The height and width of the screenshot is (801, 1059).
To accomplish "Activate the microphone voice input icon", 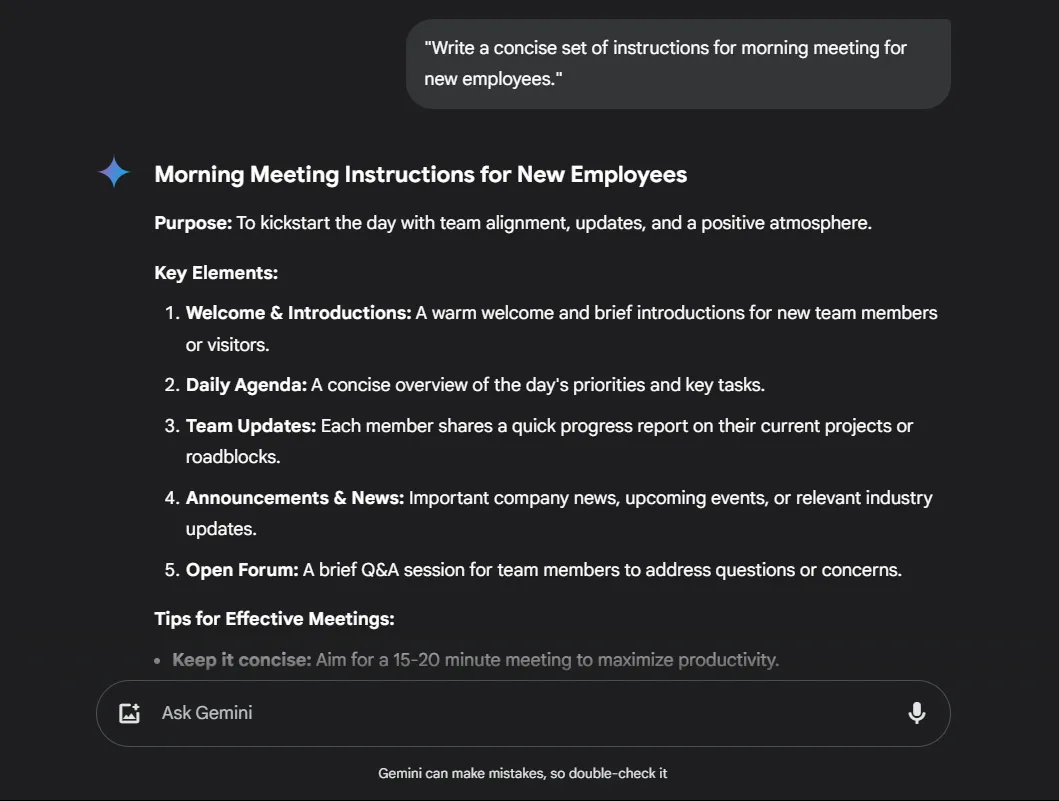I will click(916, 713).
